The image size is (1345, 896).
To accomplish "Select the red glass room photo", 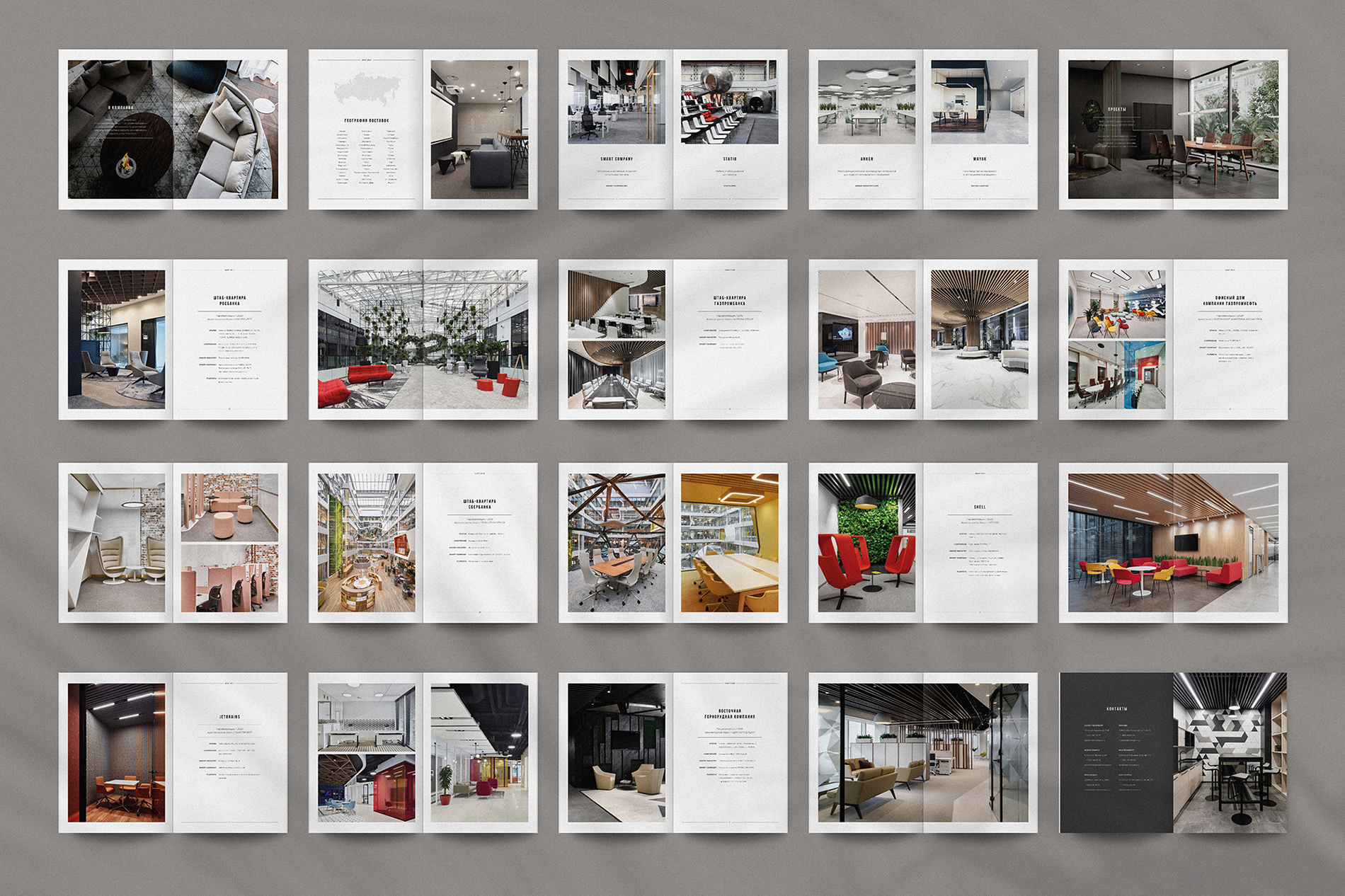I will coord(366,788).
